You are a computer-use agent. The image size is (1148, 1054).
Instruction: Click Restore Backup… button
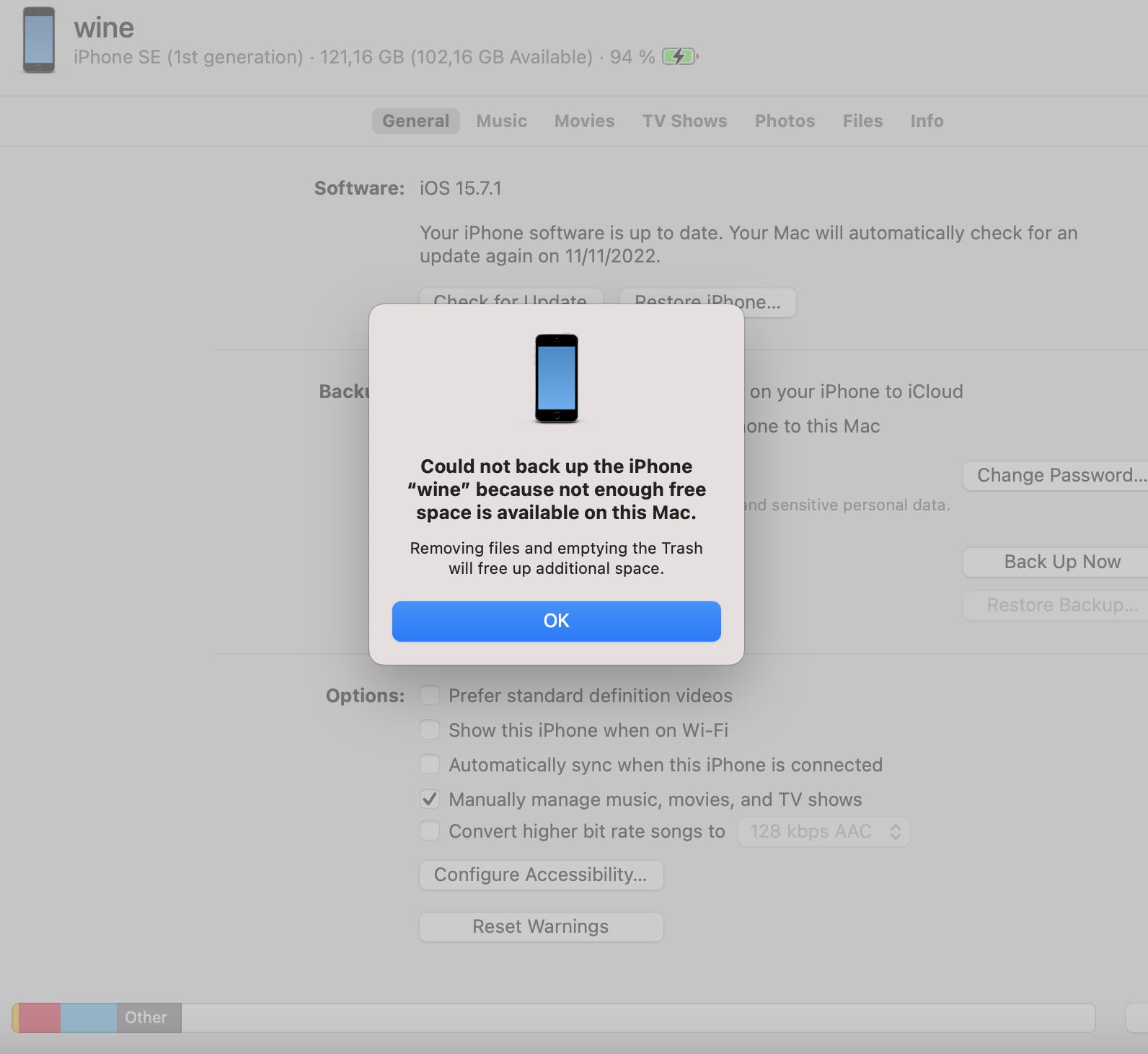1056,606
